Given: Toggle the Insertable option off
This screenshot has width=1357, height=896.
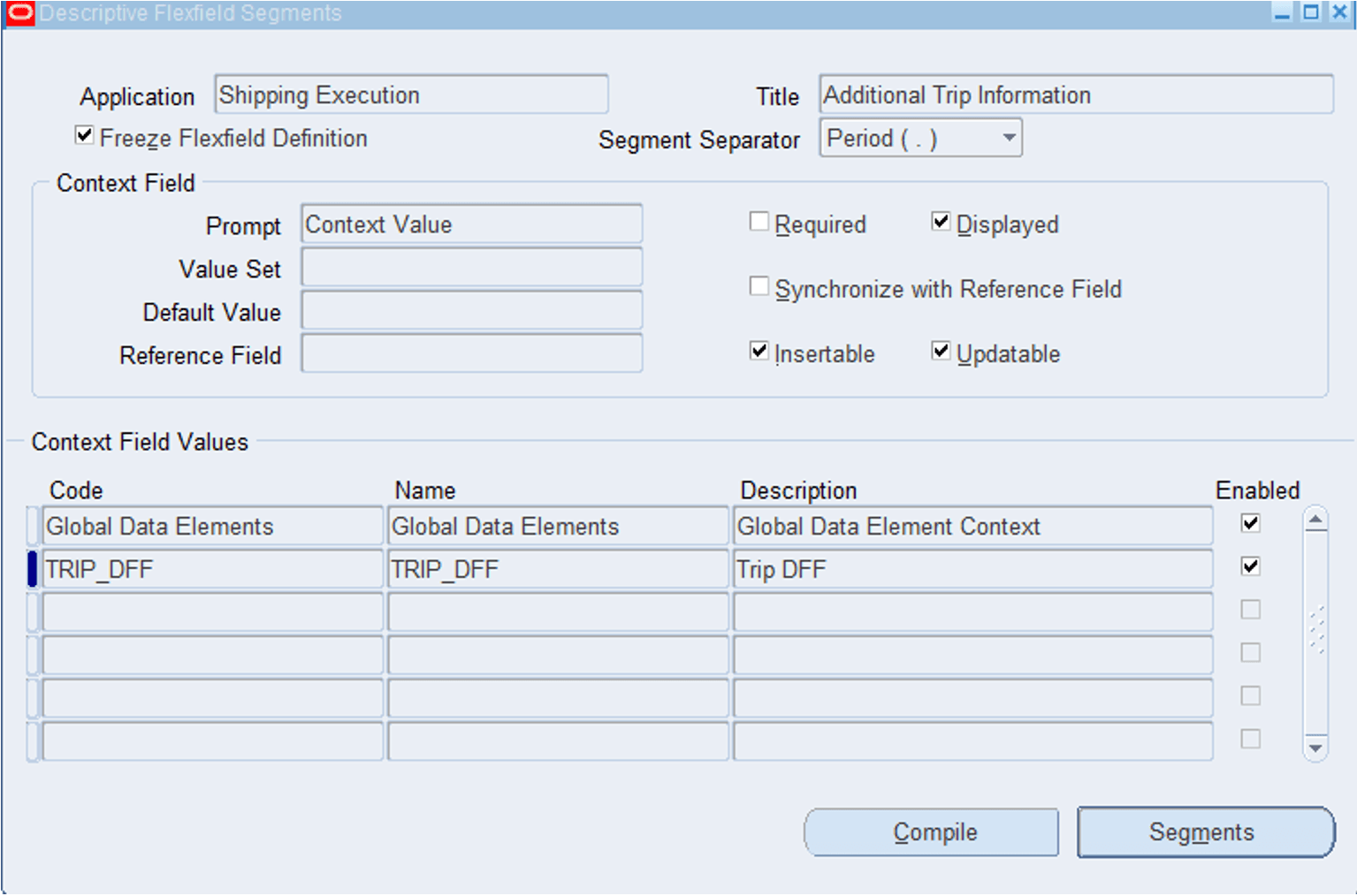Looking at the screenshot, I should 759,351.
